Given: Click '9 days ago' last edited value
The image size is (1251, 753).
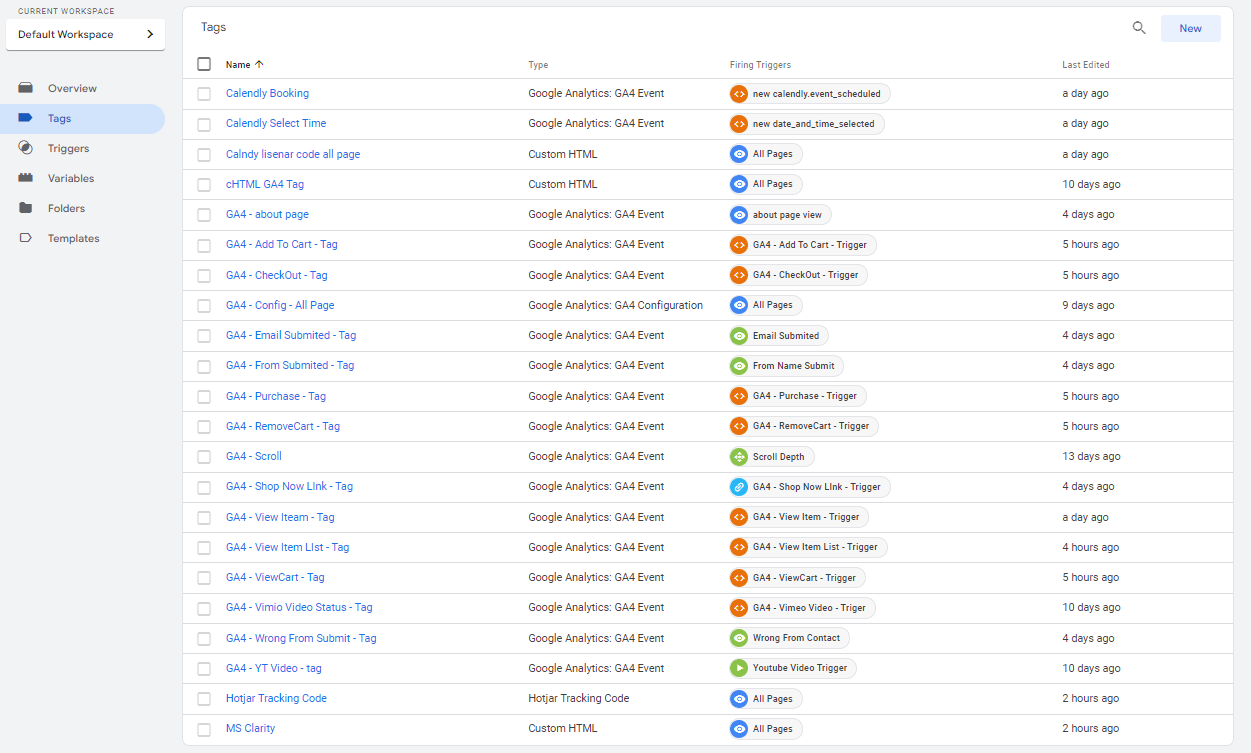Looking at the screenshot, I should click(1088, 305).
